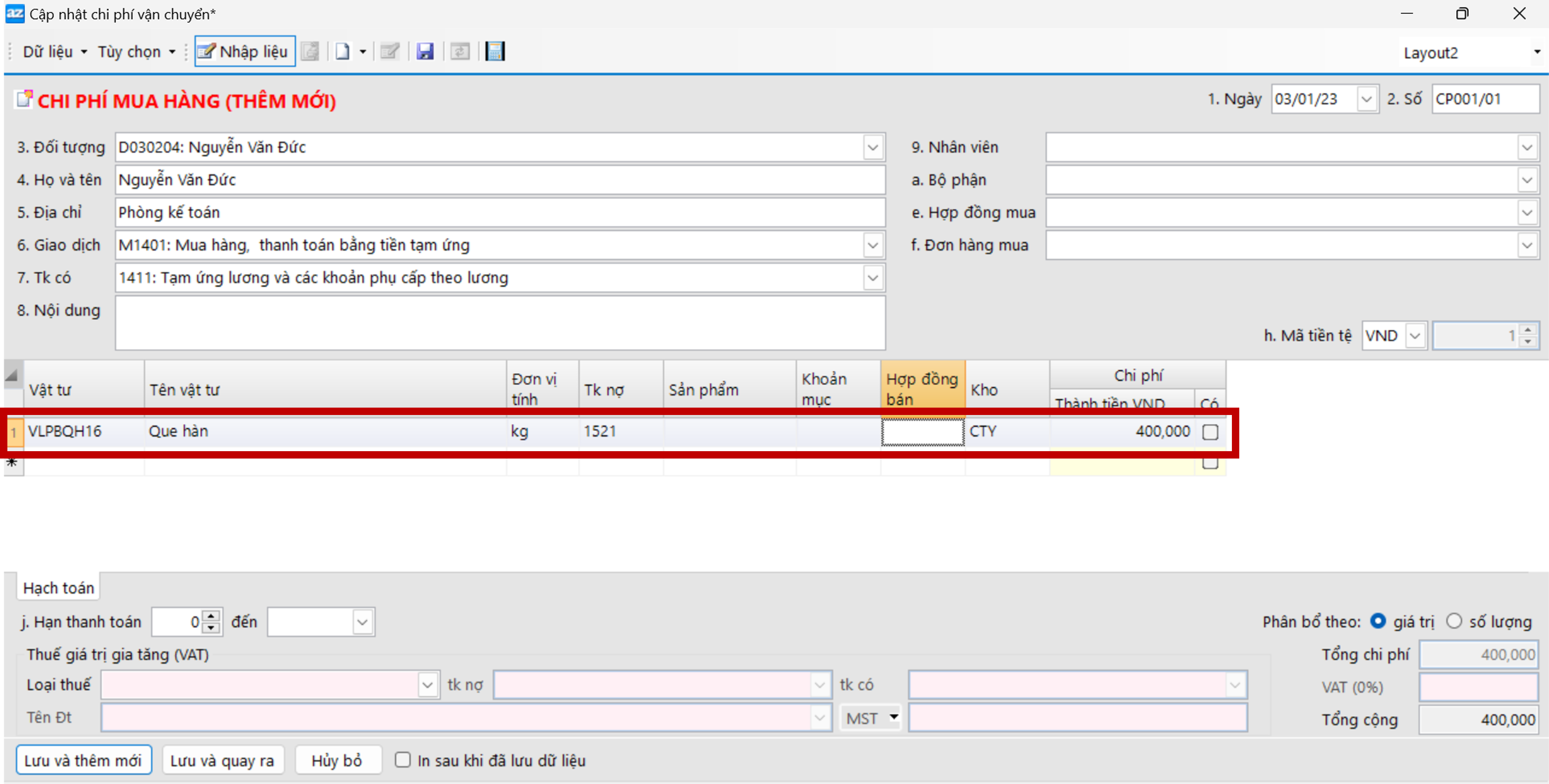The height and width of the screenshot is (784, 1549).
Task: Expand the Mã tiền tệ VND dropdown
Action: (1415, 336)
